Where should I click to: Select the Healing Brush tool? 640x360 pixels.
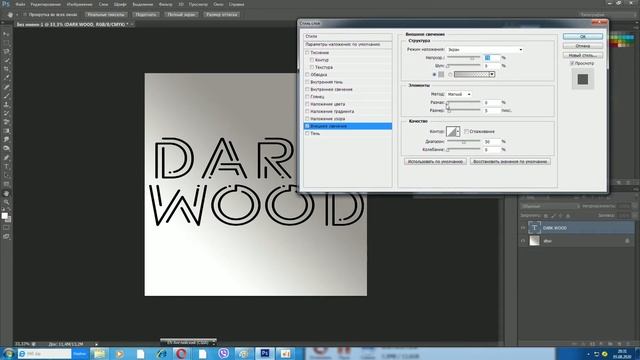[x=6, y=87]
